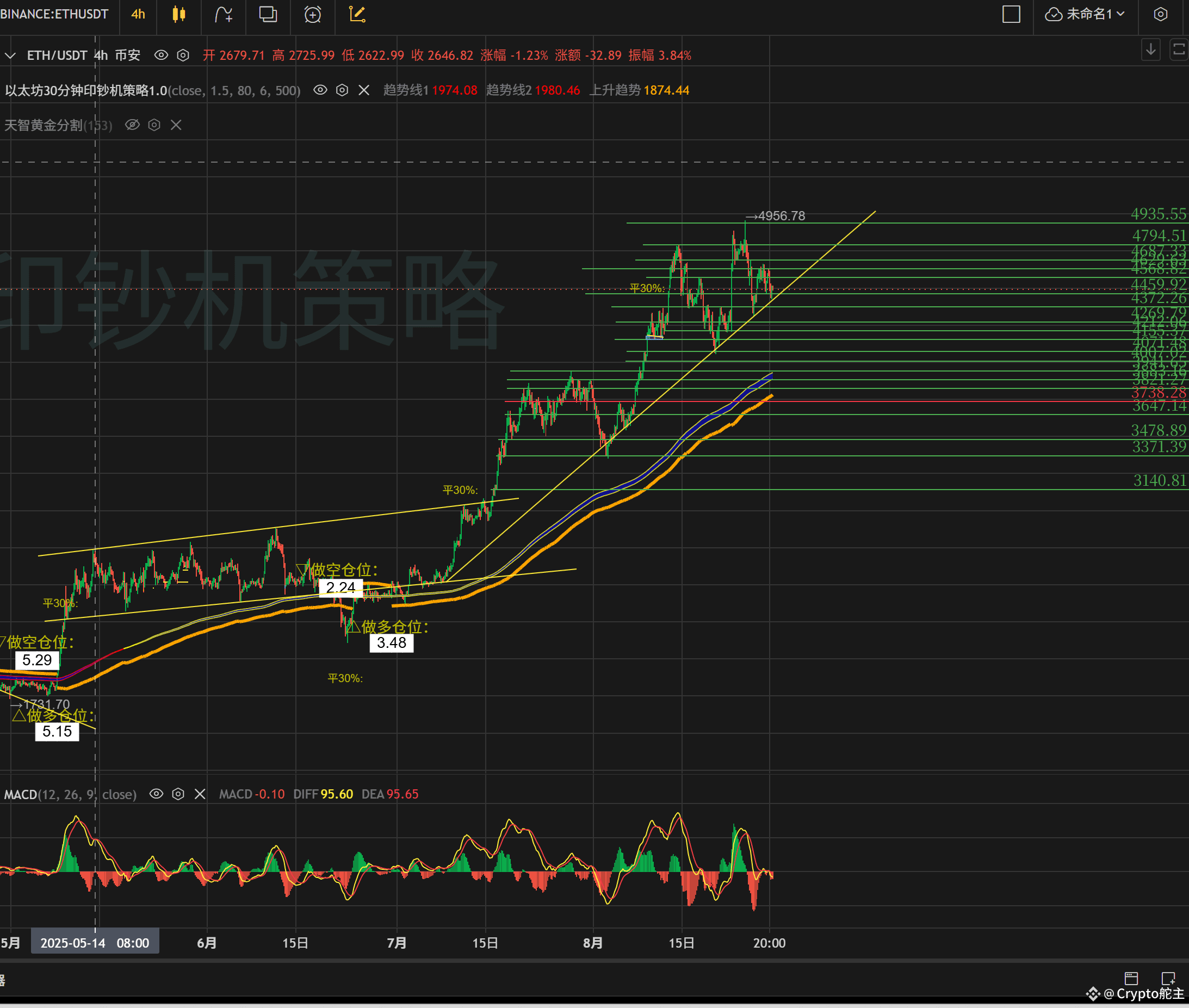Open settings for ETH/USDT main series
The image size is (1189, 1008).
click(x=183, y=55)
